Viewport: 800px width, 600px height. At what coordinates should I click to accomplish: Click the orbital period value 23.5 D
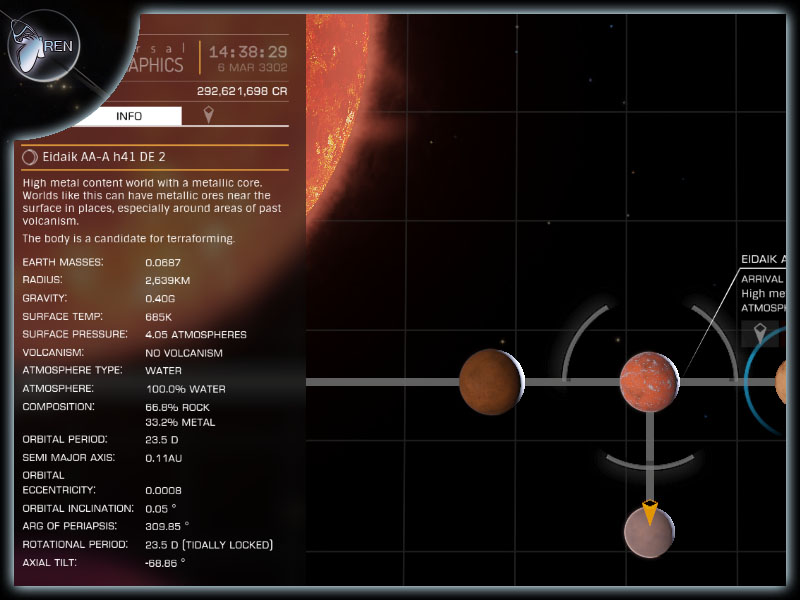pyautogui.click(x=162, y=440)
